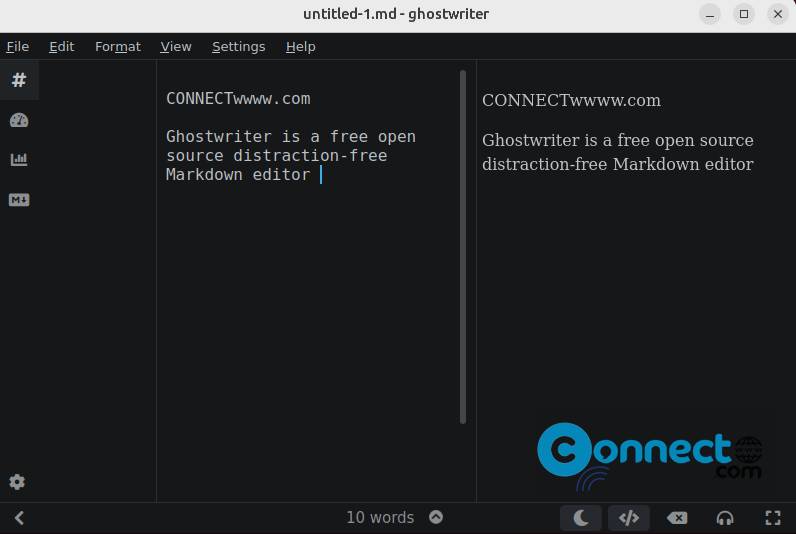Open the Settings menu
The width and height of the screenshot is (796, 534).
pos(239,47)
